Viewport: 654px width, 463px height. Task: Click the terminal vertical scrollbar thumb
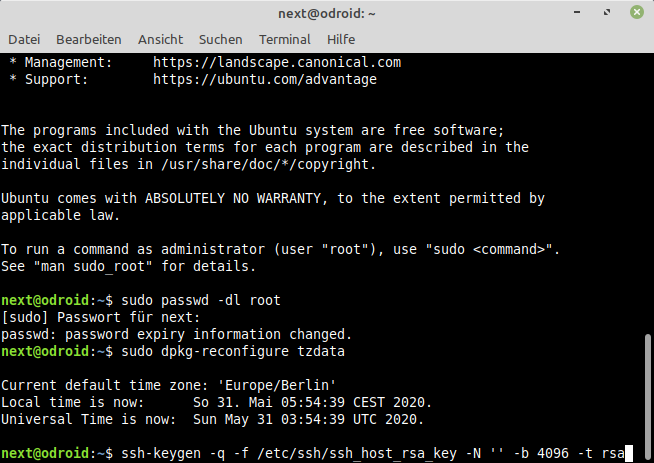[648, 397]
